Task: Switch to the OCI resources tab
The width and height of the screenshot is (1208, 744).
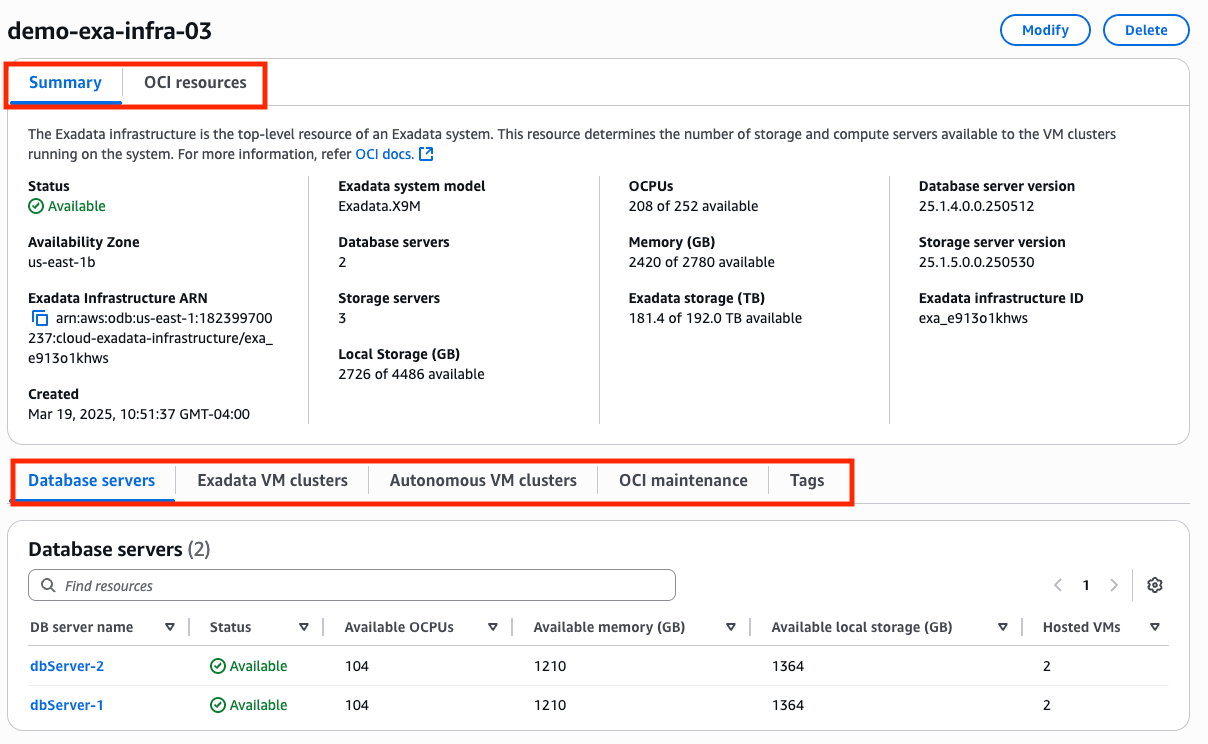Action: (195, 82)
